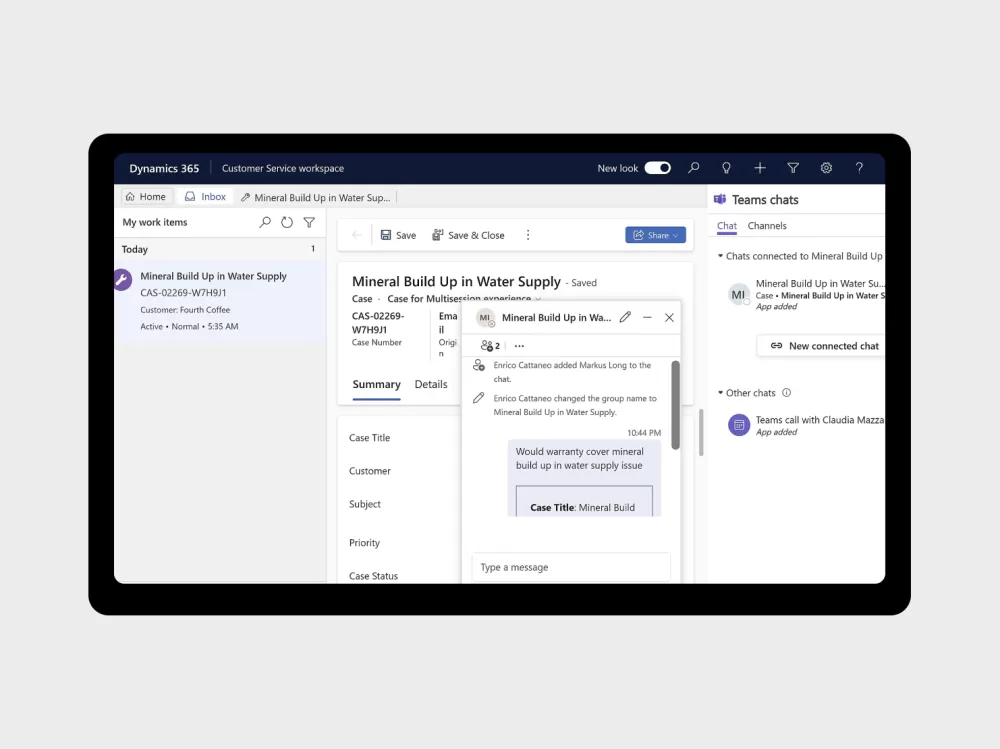
Task: Select the Mineral Build Up in Water Sup... session tab
Action: (316, 197)
